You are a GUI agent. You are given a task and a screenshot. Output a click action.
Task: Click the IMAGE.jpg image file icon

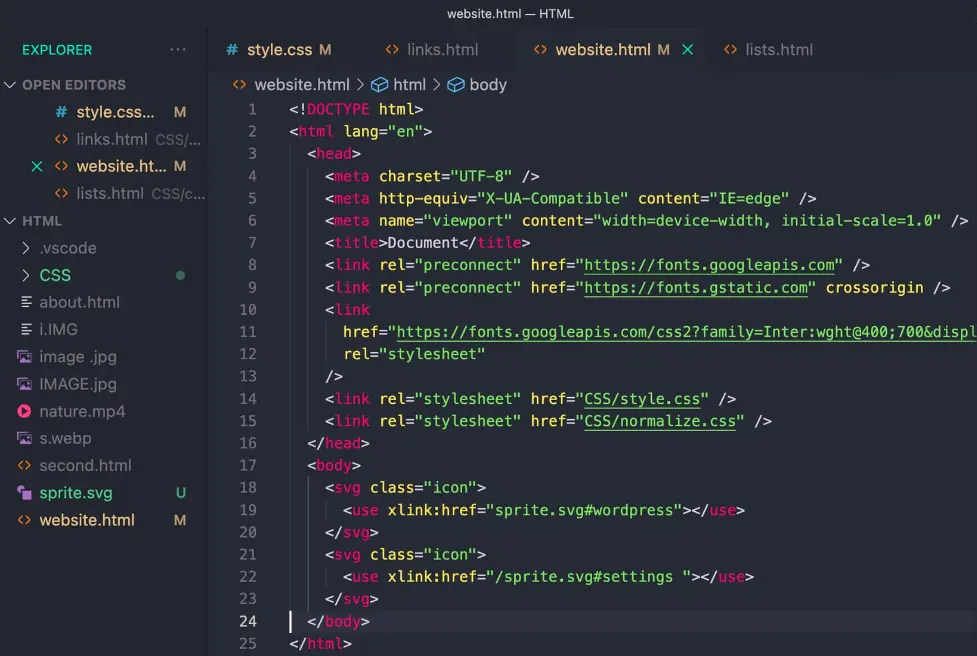tap(25, 384)
